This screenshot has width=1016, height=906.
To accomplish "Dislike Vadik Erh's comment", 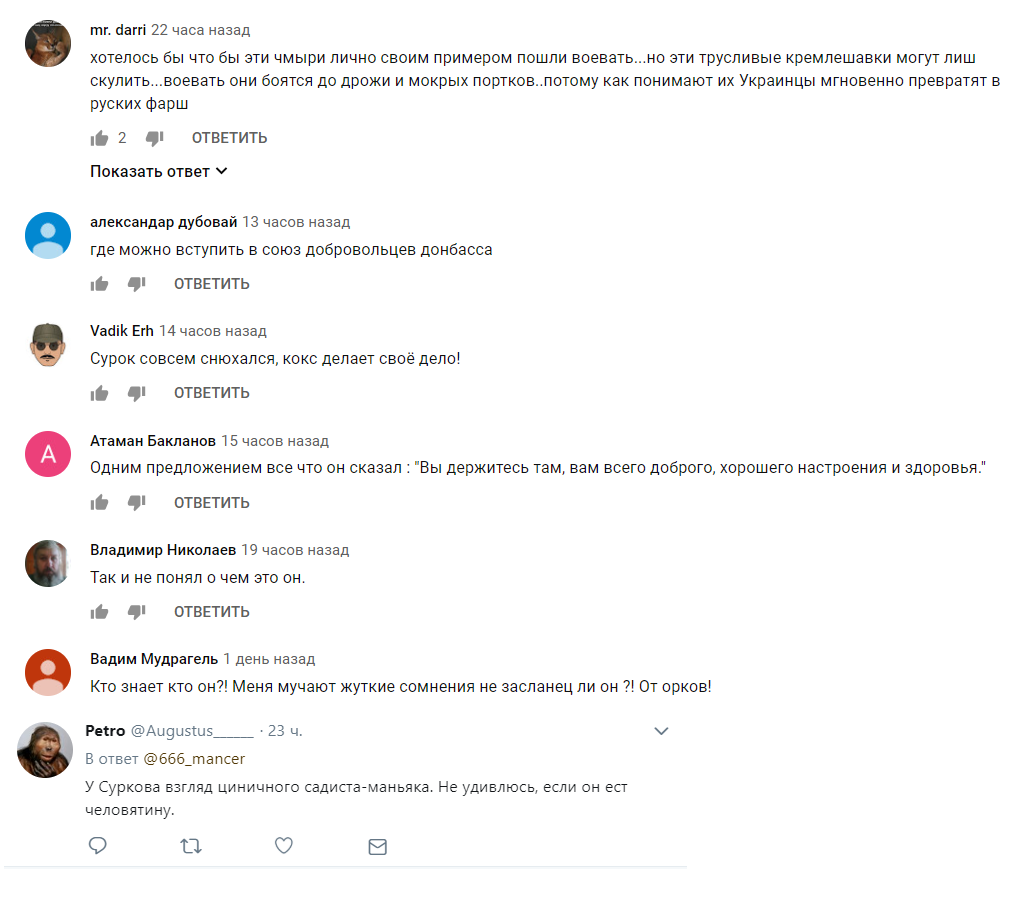I will (136, 393).
